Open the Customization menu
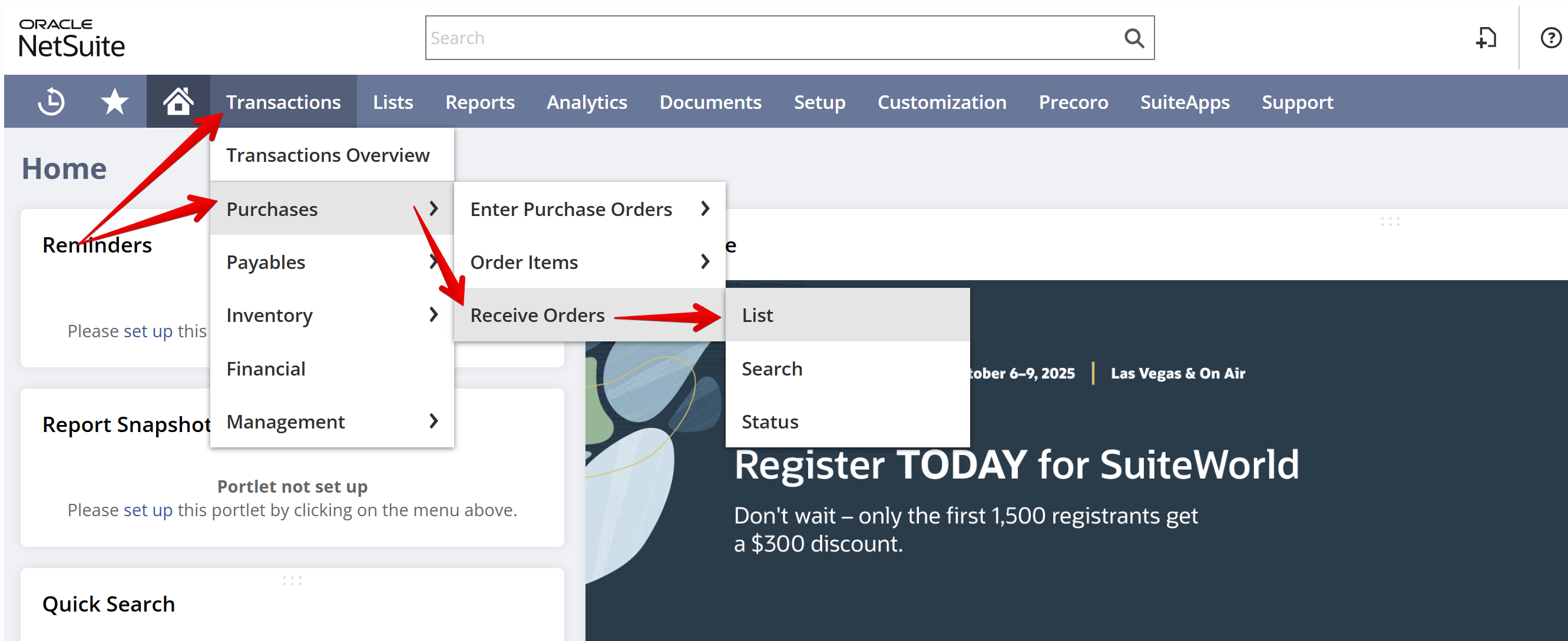This screenshot has height=641, width=1568. (942, 102)
